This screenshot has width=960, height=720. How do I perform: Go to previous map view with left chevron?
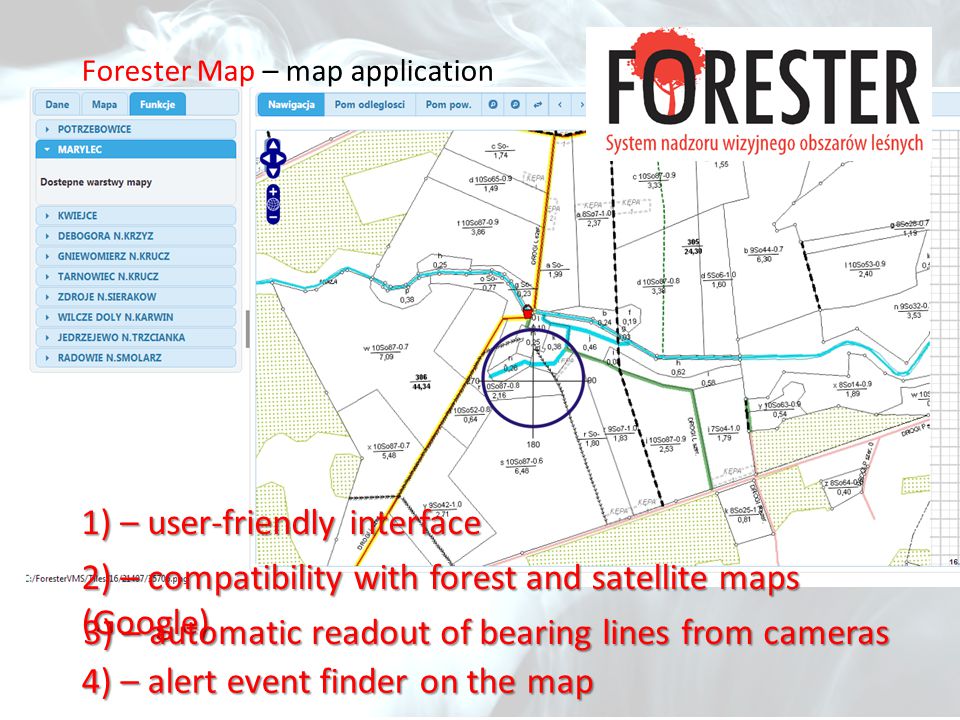[560, 105]
